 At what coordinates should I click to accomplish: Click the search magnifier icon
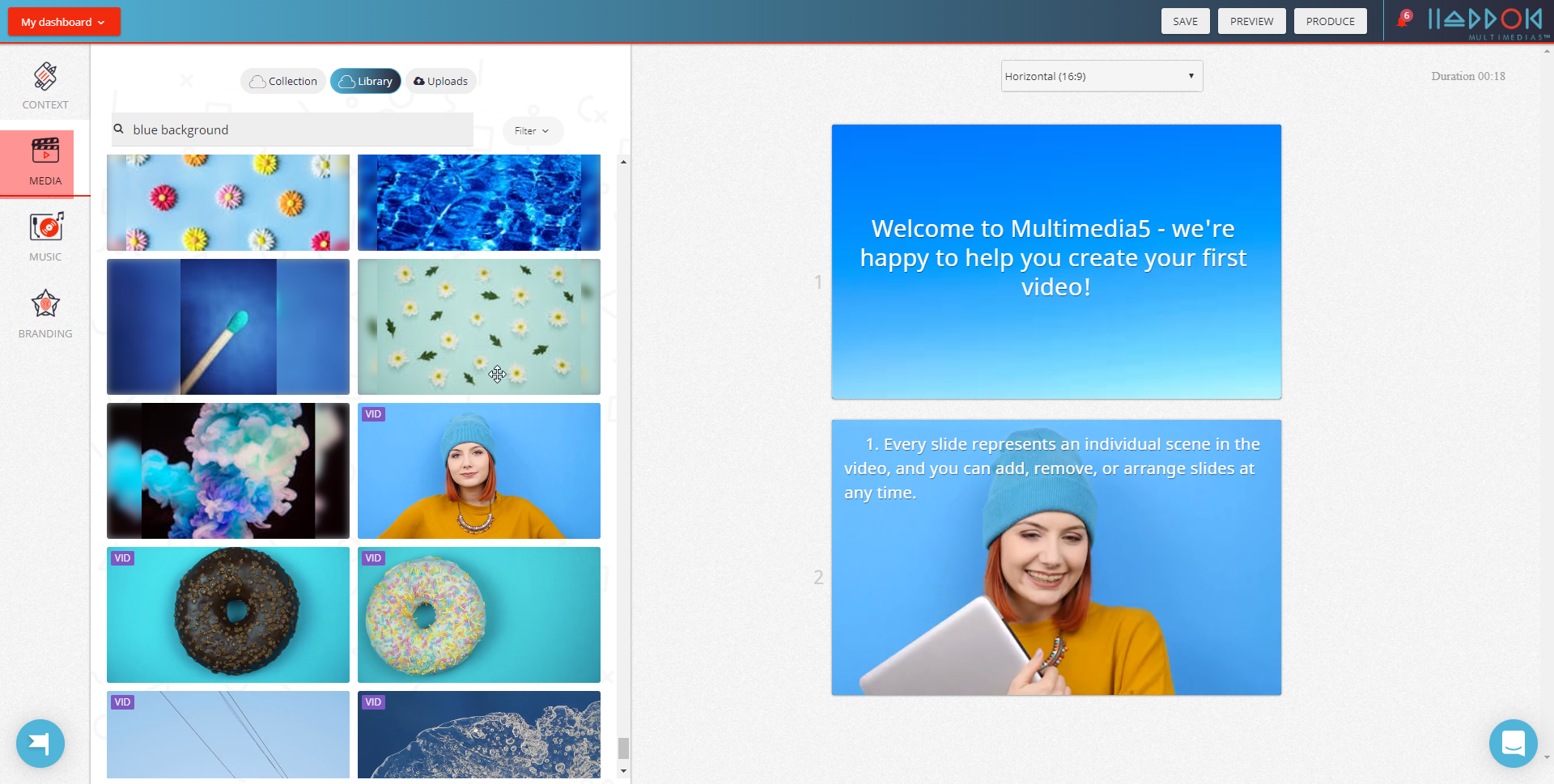(x=119, y=129)
